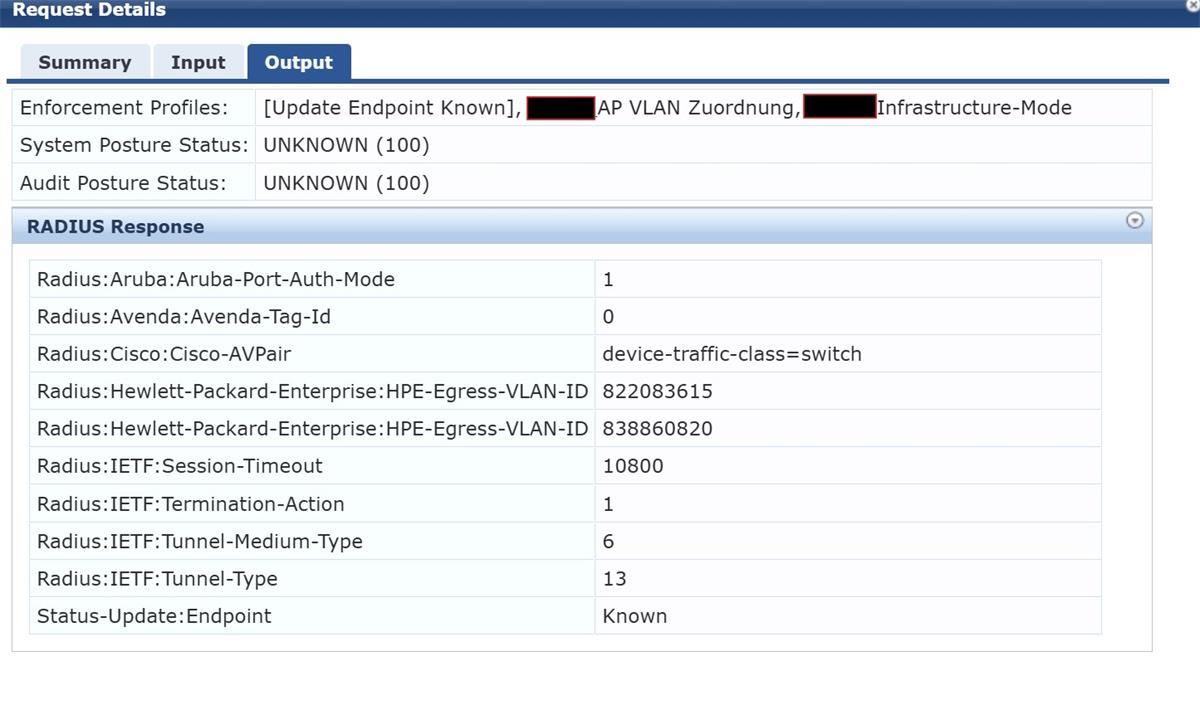Viewport: 1200px width, 705px height.
Task: Click the Enforcement Profiles label
Action: [x=124, y=108]
